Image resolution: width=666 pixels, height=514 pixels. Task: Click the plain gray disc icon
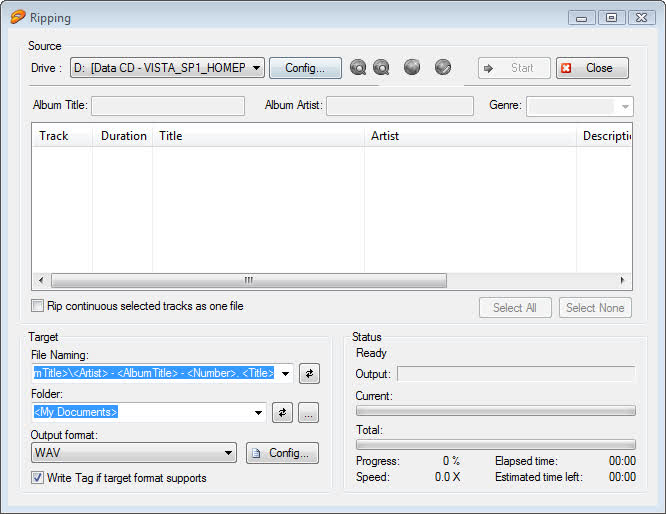click(x=412, y=67)
